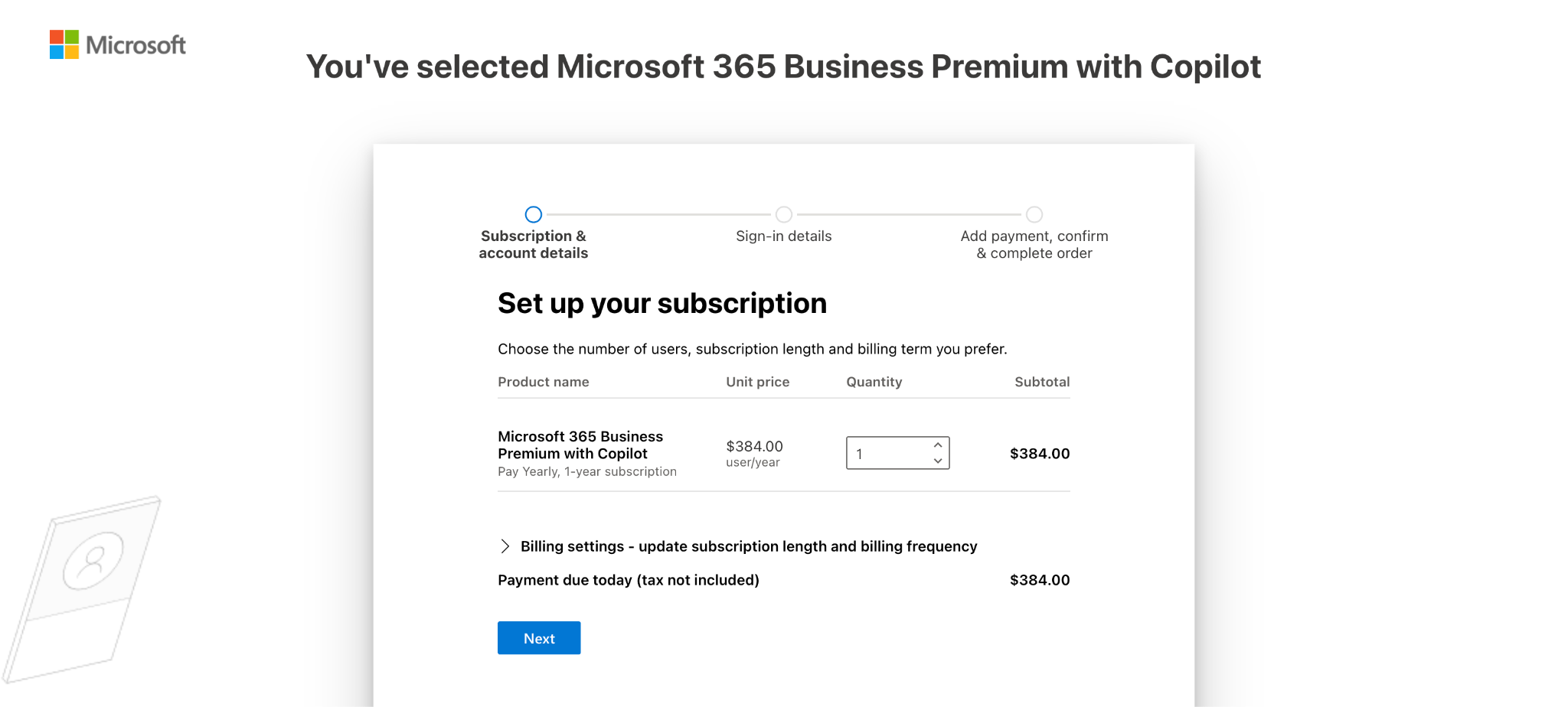Select the Subscription & account details step circle
The image size is (1568, 707).
pyautogui.click(x=534, y=214)
